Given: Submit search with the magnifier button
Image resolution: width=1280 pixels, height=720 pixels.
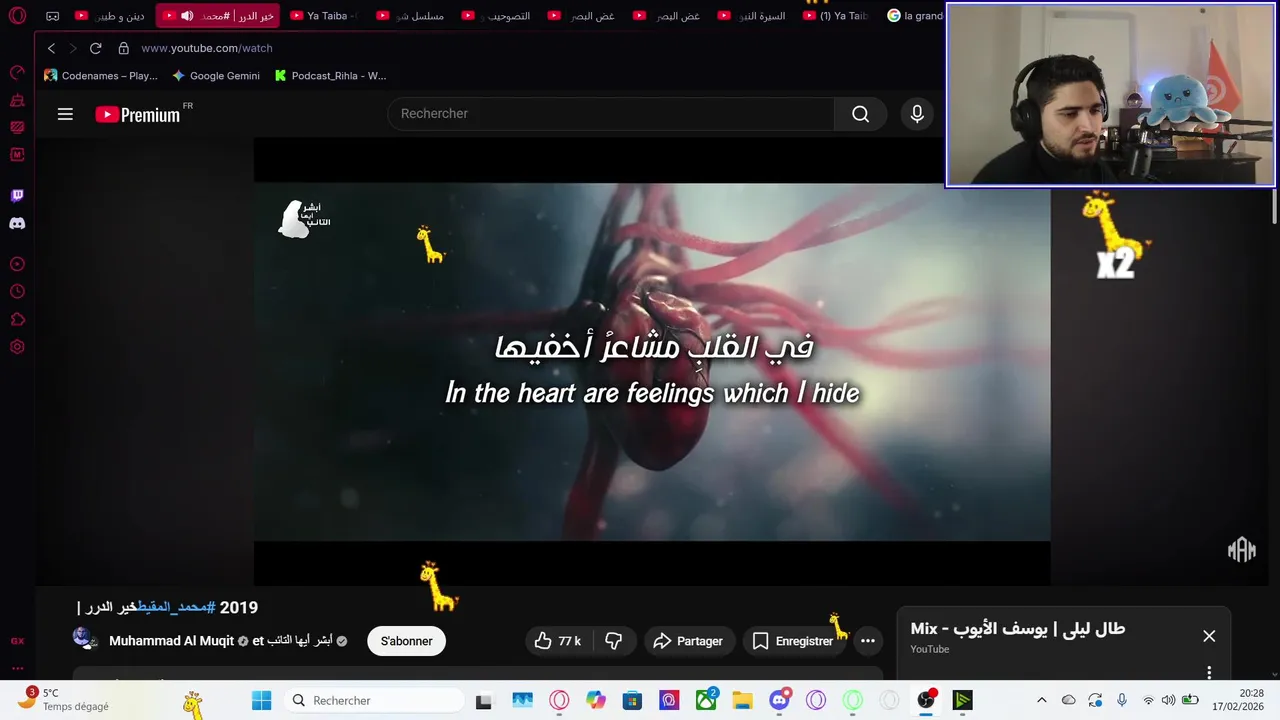Looking at the screenshot, I should [860, 114].
